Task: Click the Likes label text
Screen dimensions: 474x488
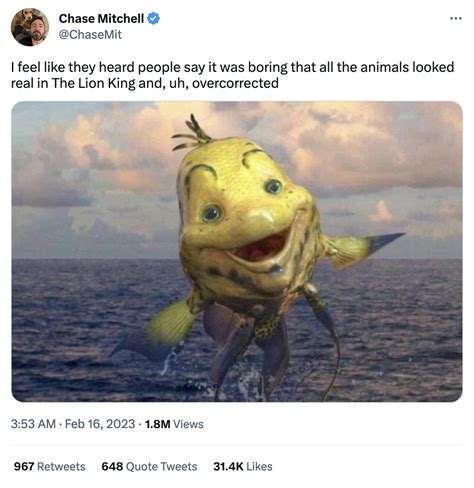Action: pos(259,466)
